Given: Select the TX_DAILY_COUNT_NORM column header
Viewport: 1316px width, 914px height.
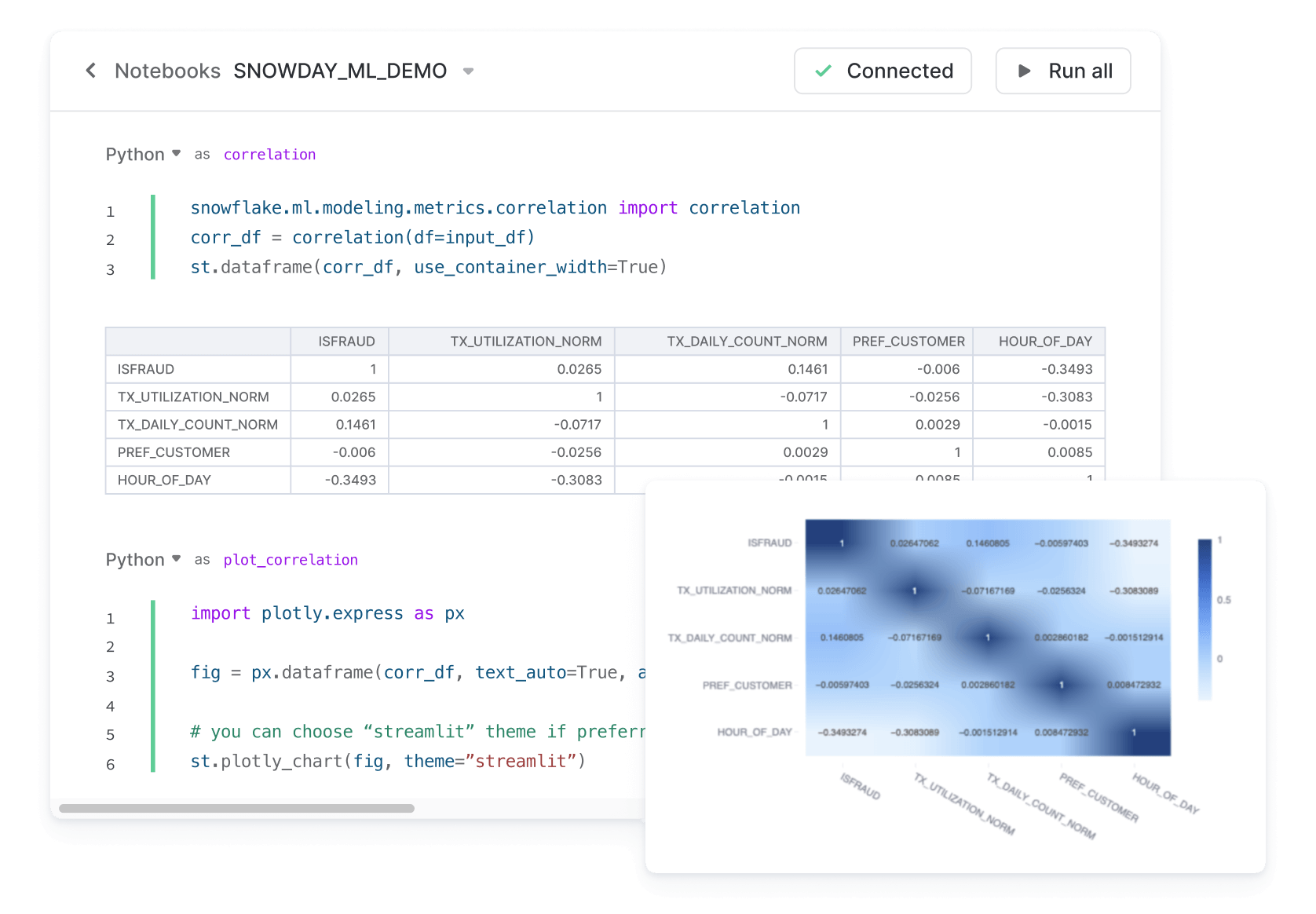Looking at the screenshot, I should click(727, 342).
